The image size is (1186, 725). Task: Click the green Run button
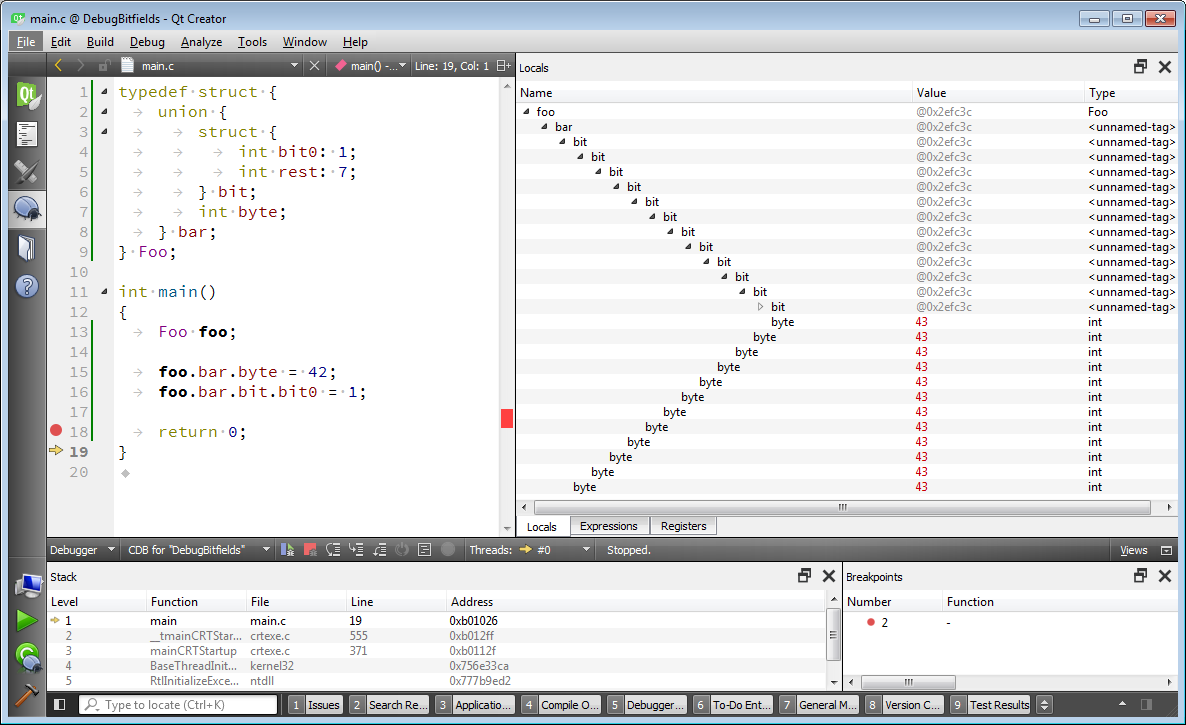pyautogui.click(x=27, y=621)
